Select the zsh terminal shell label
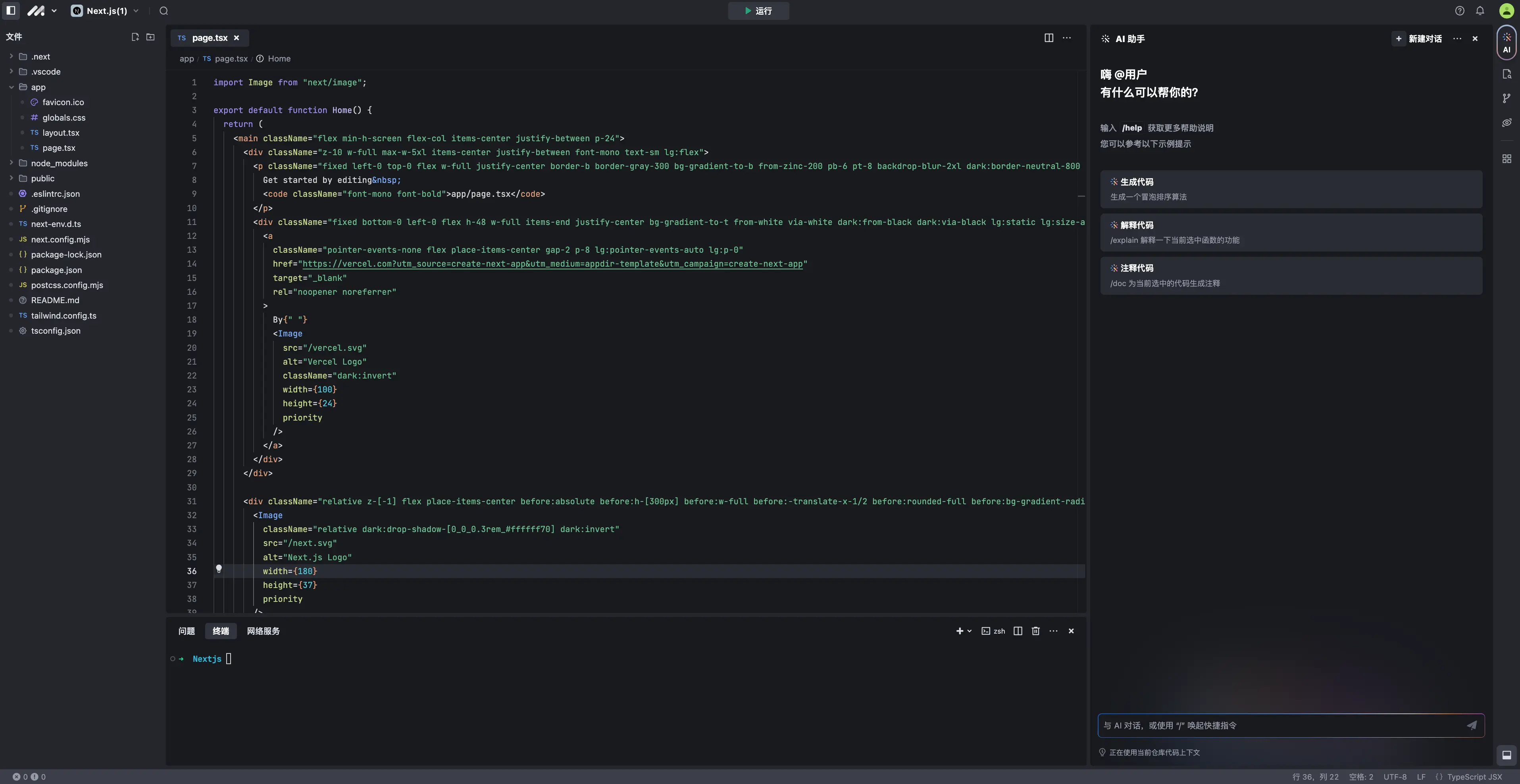The image size is (1520, 784). point(993,631)
